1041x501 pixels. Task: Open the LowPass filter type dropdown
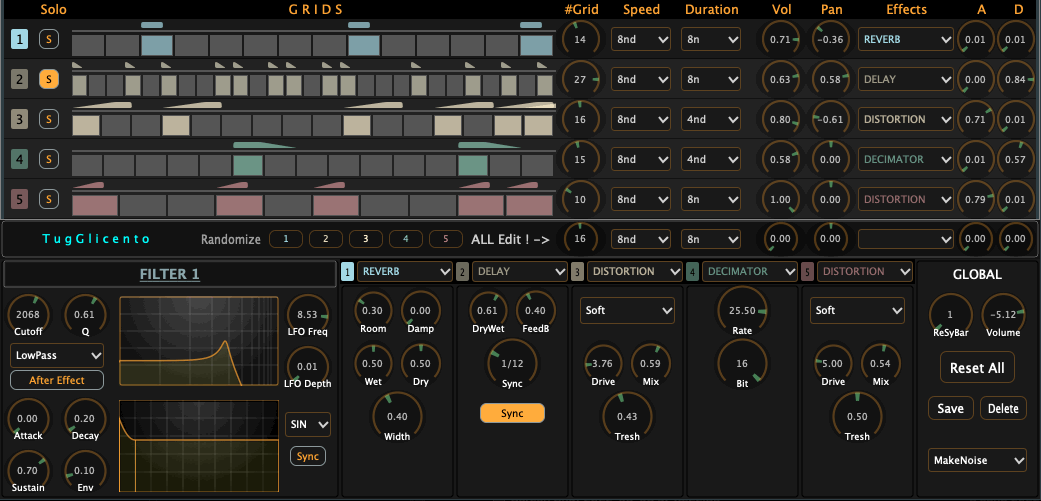coord(56,355)
